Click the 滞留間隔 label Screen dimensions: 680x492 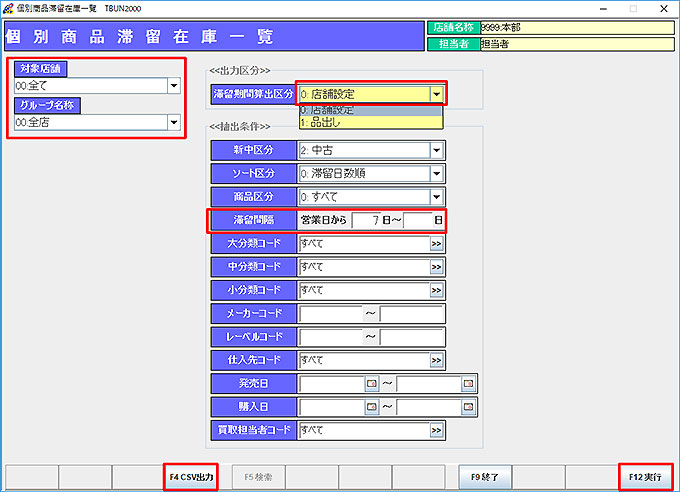click(254, 220)
